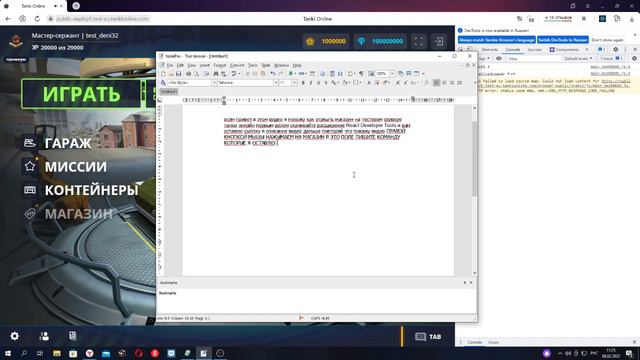Toggle Italic formatting in NotePro
This screenshot has height=360, width=640.
point(311,83)
